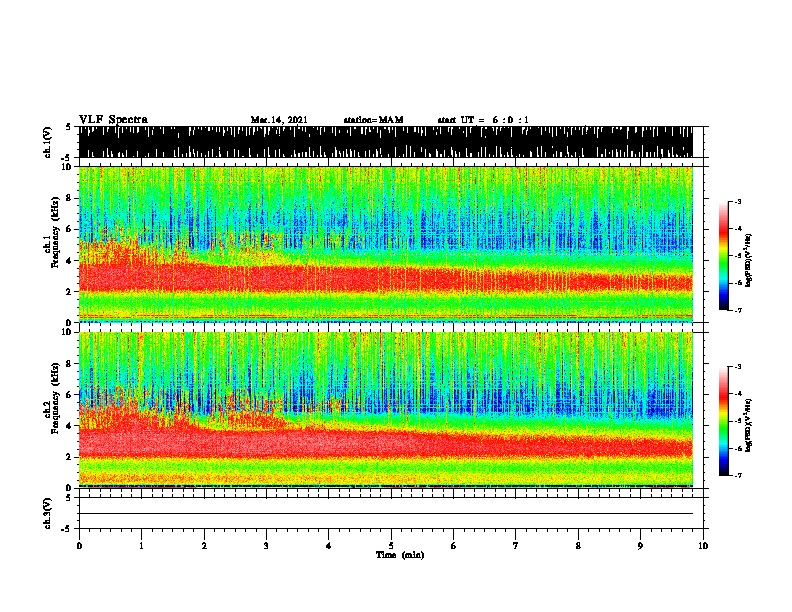The image size is (792, 612).
Task: Click the ch.1 spectrogram "2" kHz tick label
Action: coord(70,292)
